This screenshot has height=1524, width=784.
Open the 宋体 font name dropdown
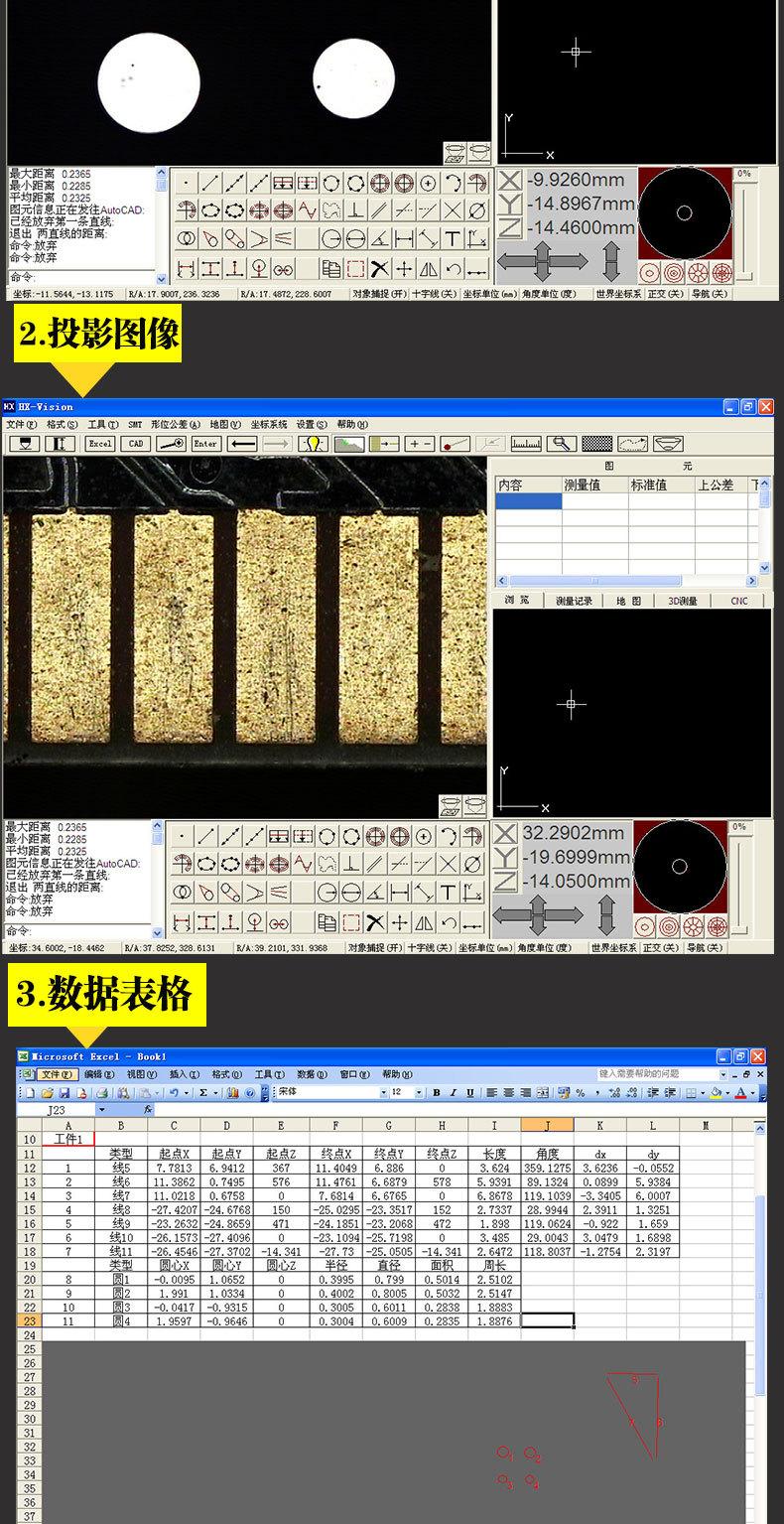[383, 1093]
